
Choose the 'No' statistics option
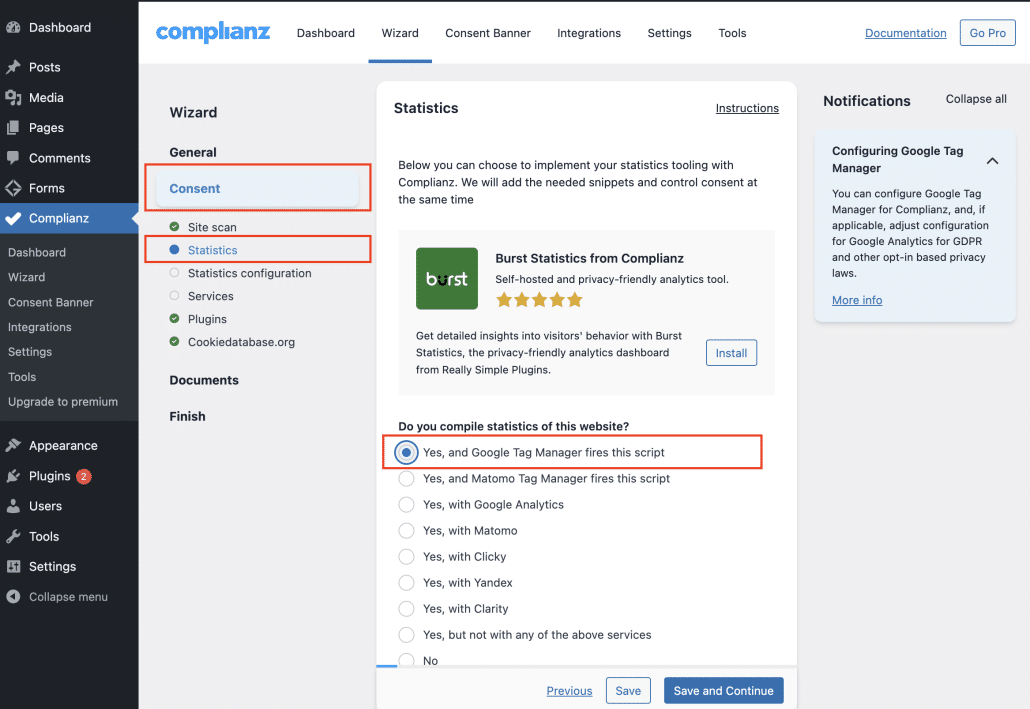click(x=407, y=660)
